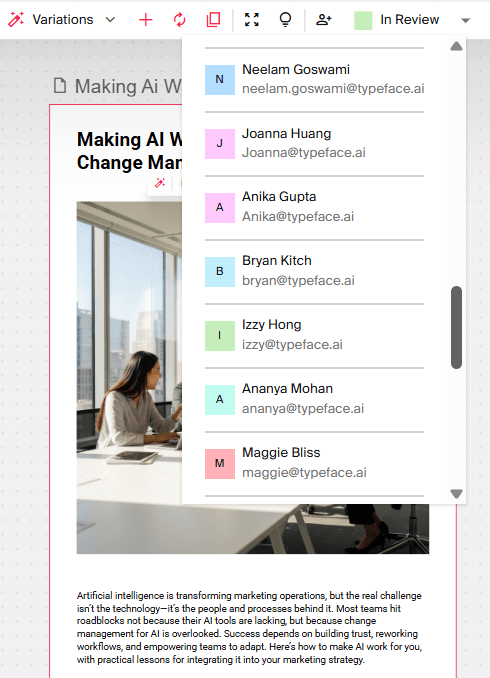Click maggie@typeface.ai email text
This screenshot has height=678, width=490.
[x=304, y=473]
